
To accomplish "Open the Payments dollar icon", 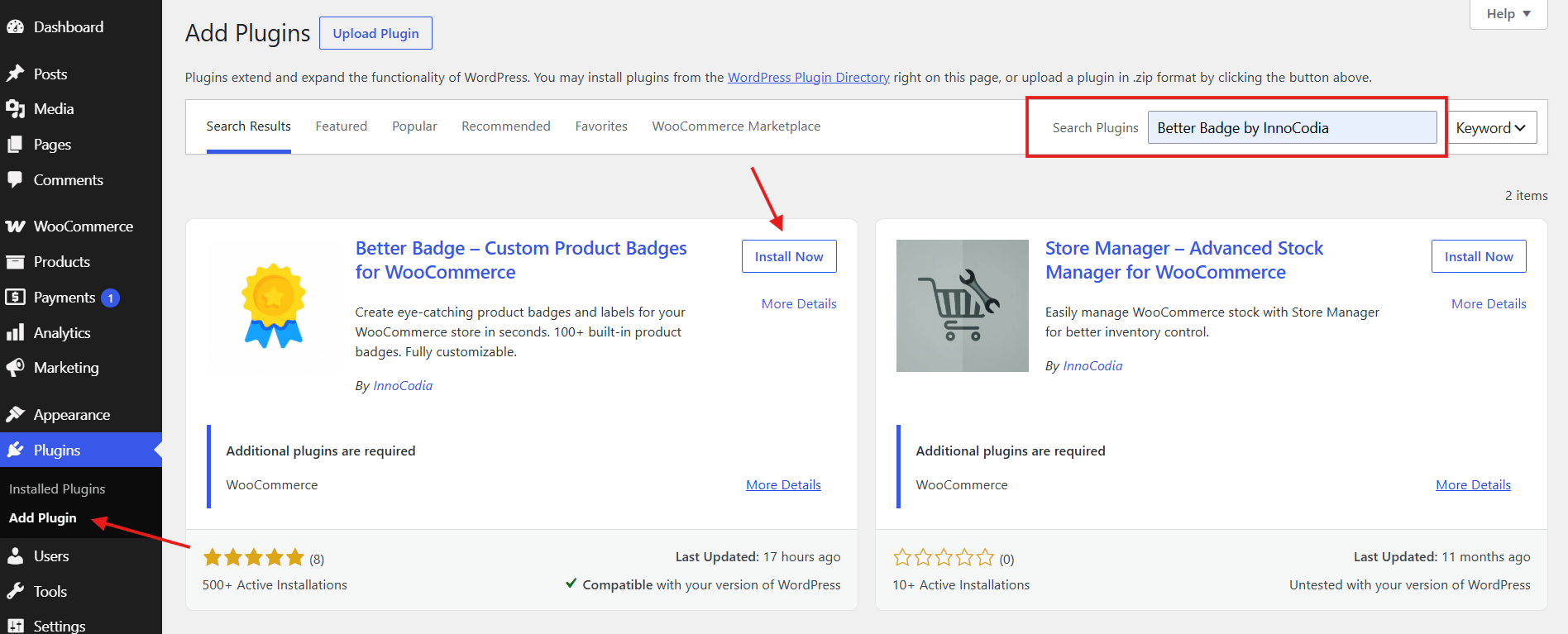I will [x=15, y=297].
